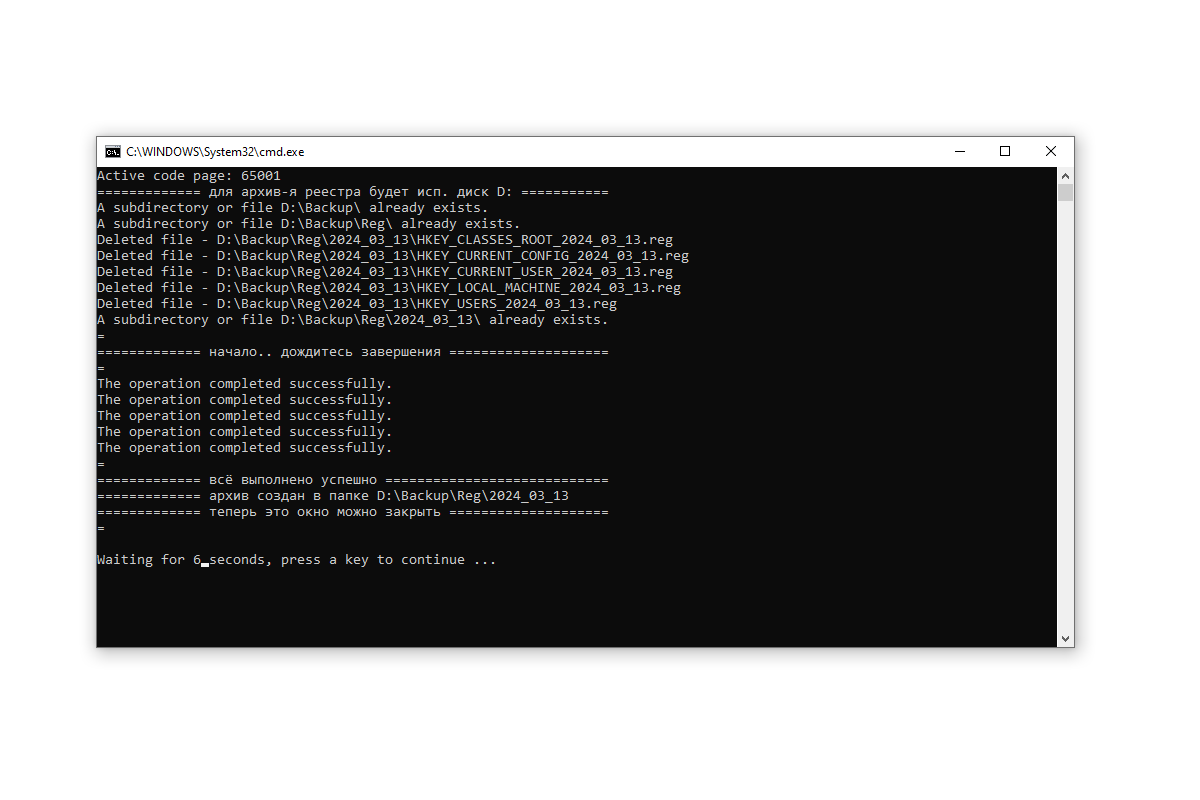Click the 'начало.. дождитесь завершения' line
This screenshot has width=1200, height=800.
click(353, 352)
